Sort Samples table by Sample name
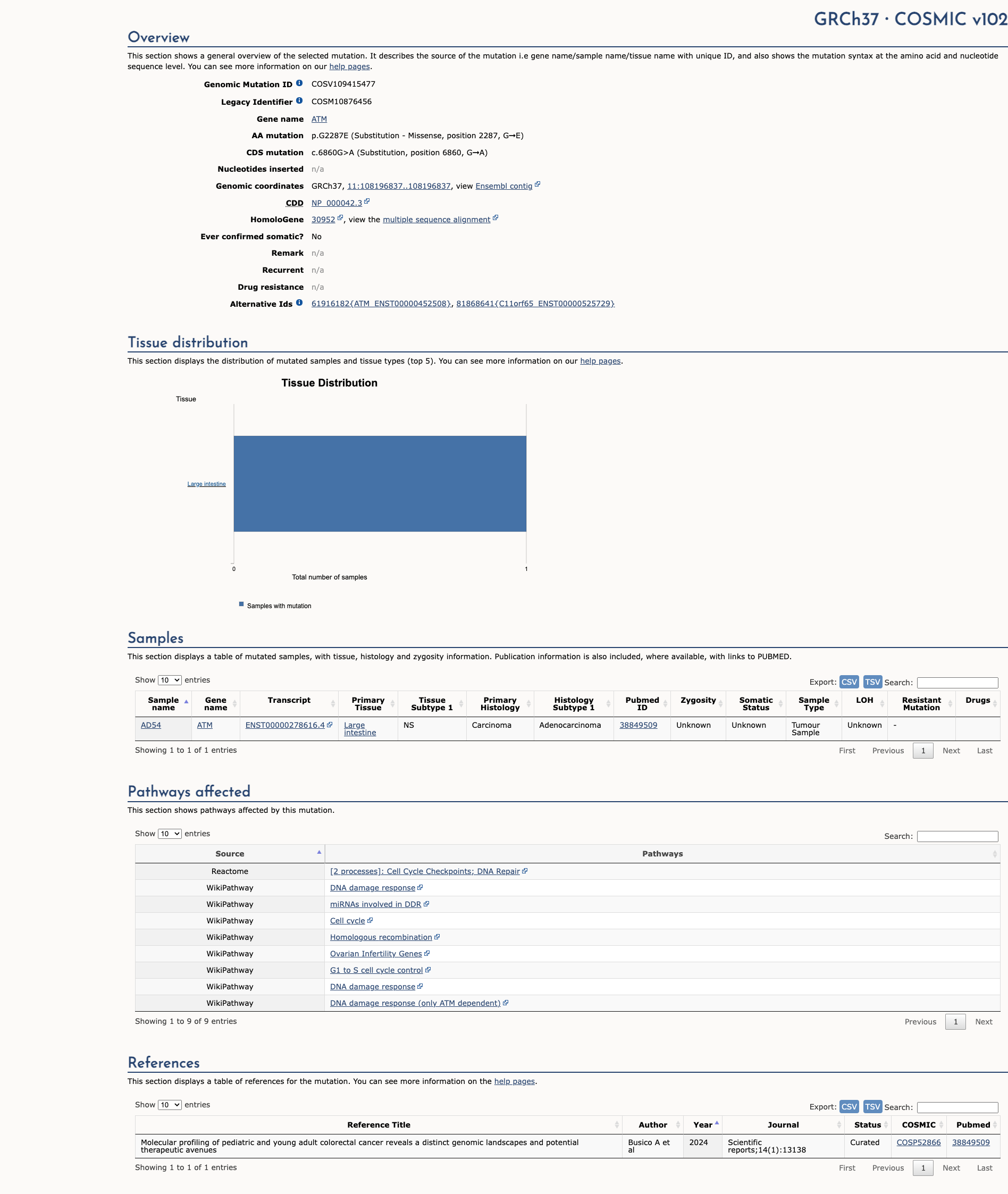Viewport: 1008px width, 1194px height. pos(163,704)
